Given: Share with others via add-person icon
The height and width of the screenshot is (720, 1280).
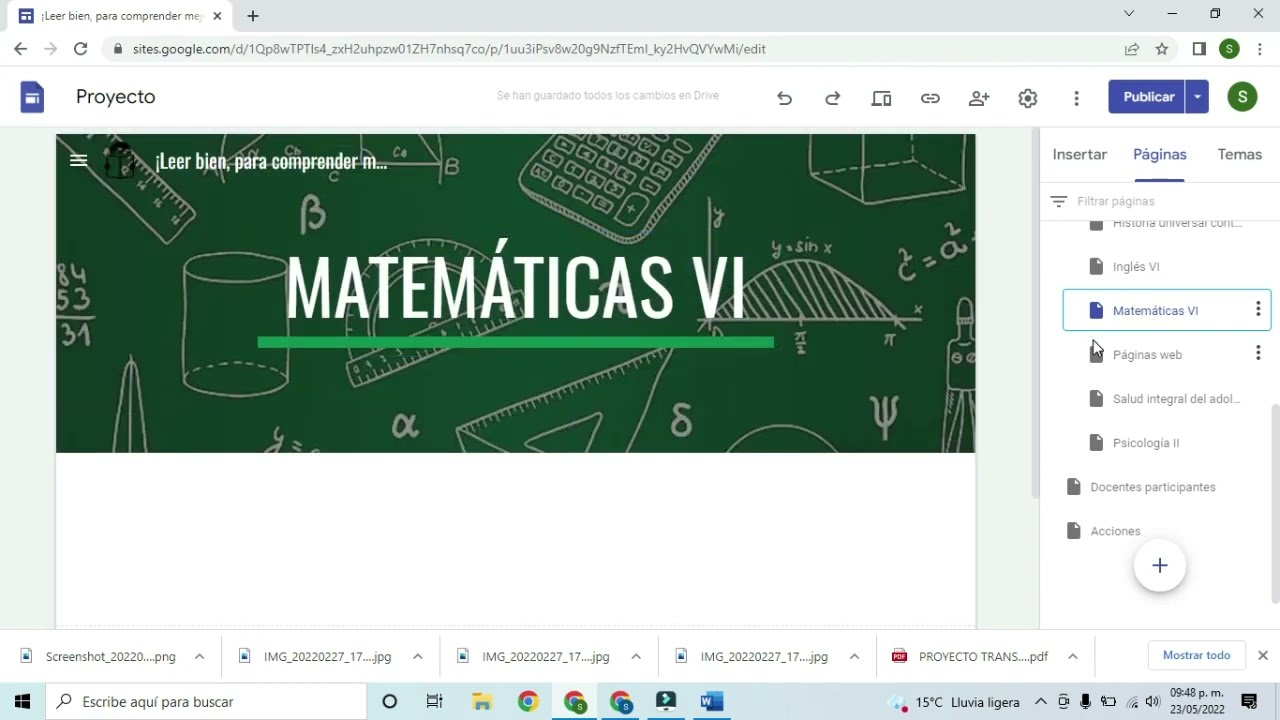Looking at the screenshot, I should click(979, 98).
